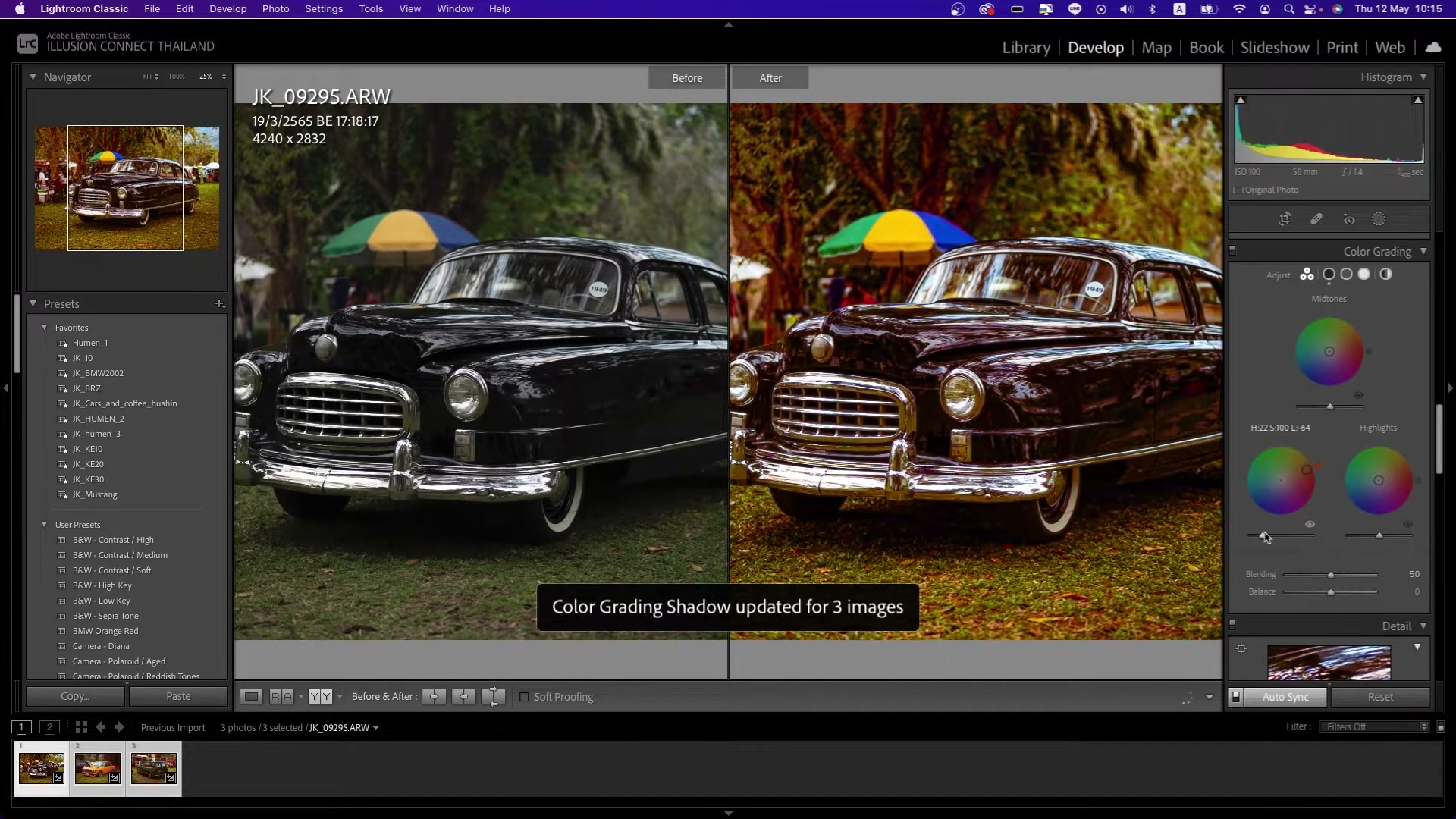The width and height of the screenshot is (1456, 819).
Task: Switch to the Slideshow module
Action: [x=1275, y=47]
